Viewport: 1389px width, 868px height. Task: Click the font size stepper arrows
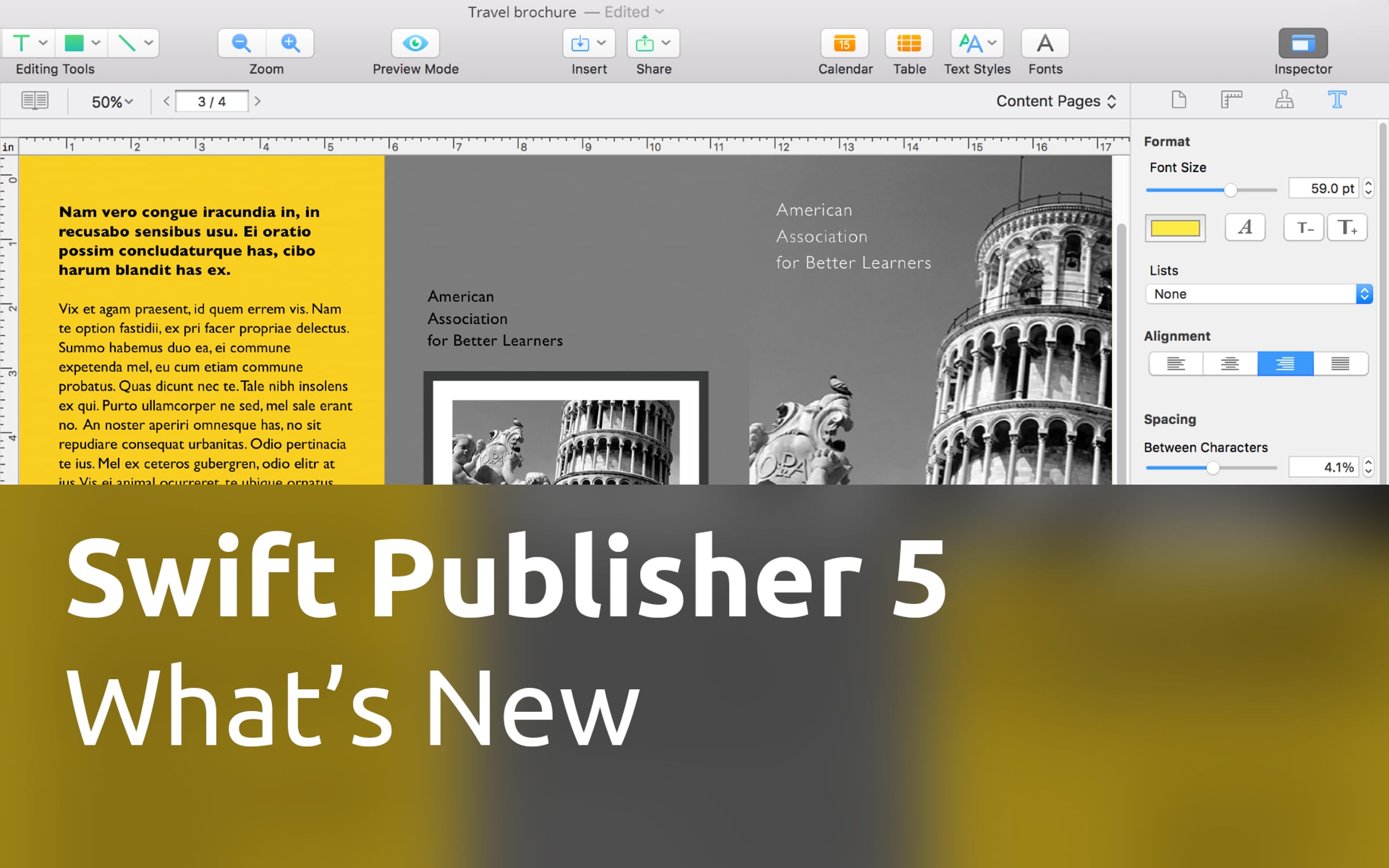1368,188
